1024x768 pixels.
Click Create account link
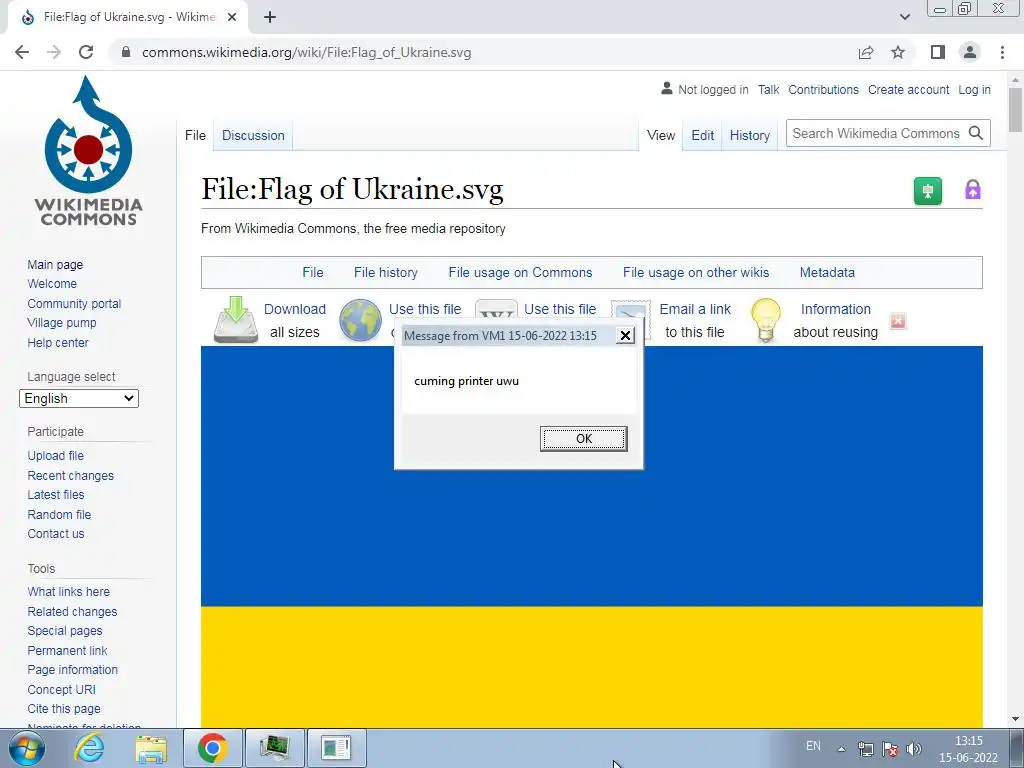click(x=908, y=89)
